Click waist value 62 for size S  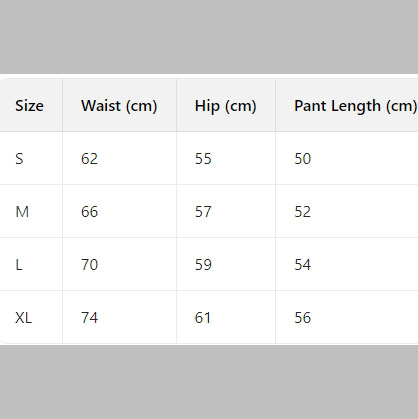coord(89,158)
